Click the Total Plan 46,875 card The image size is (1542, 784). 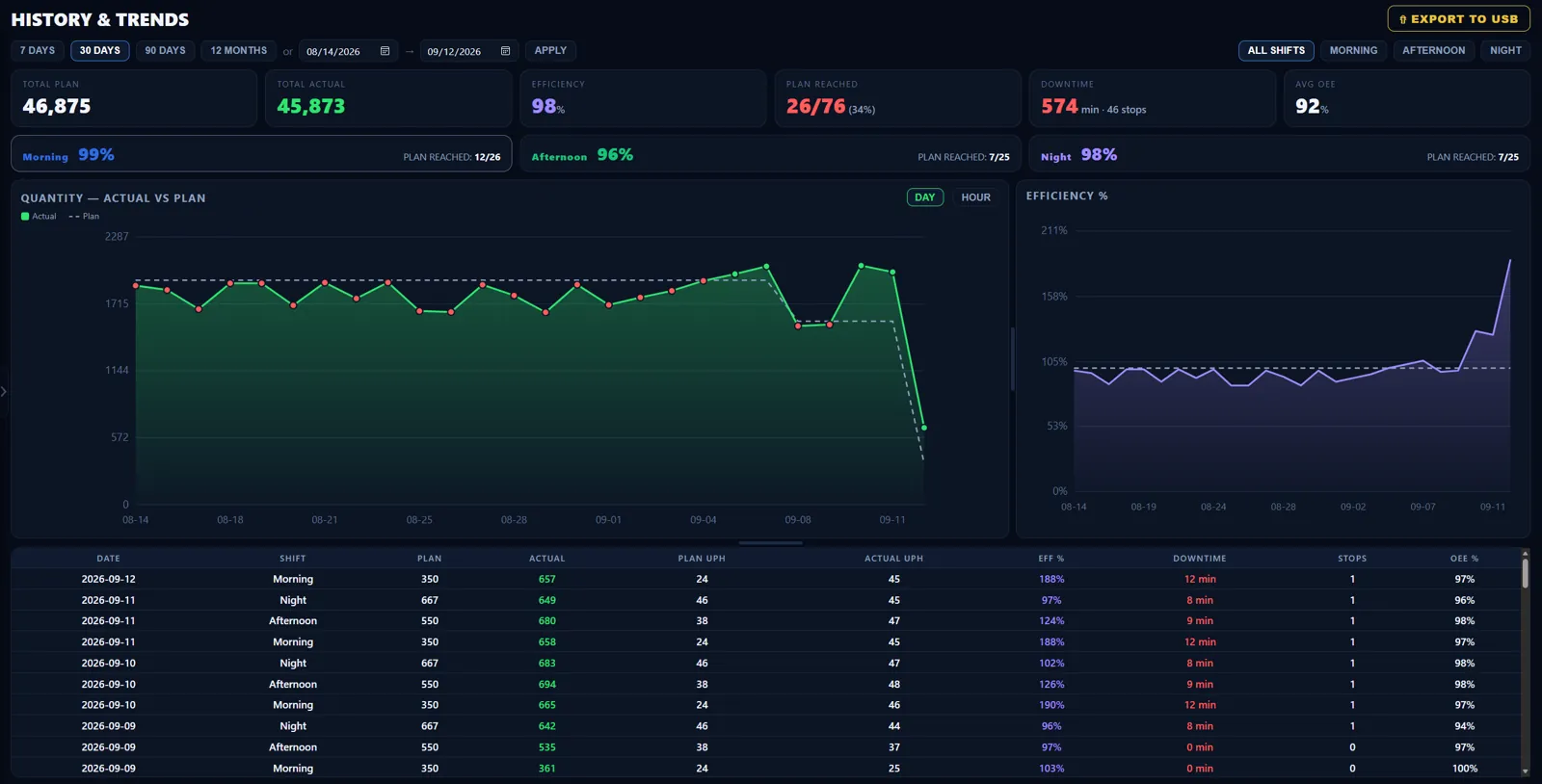pyautogui.click(x=134, y=98)
